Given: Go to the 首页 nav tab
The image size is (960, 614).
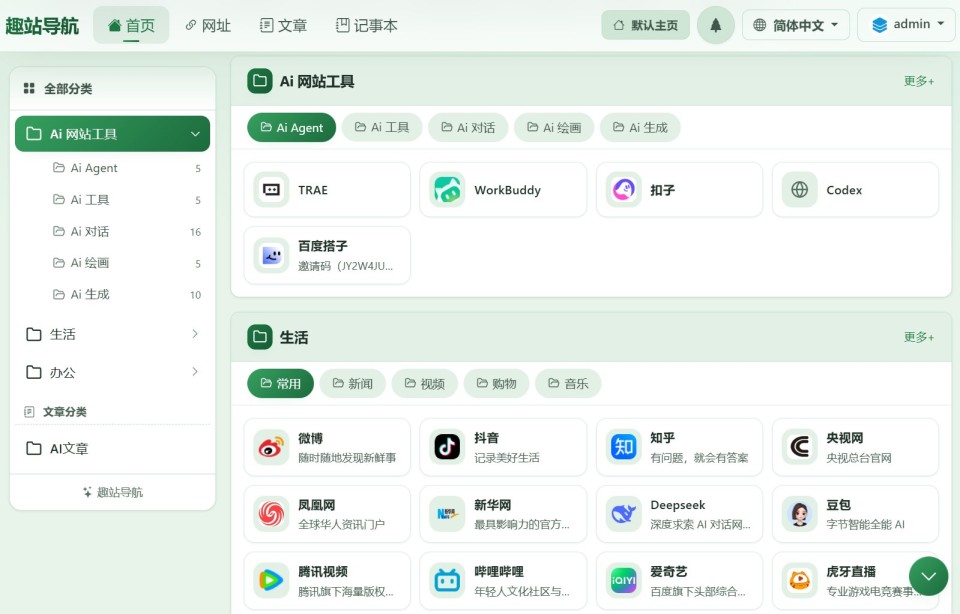Looking at the screenshot, I should point(131,25).
